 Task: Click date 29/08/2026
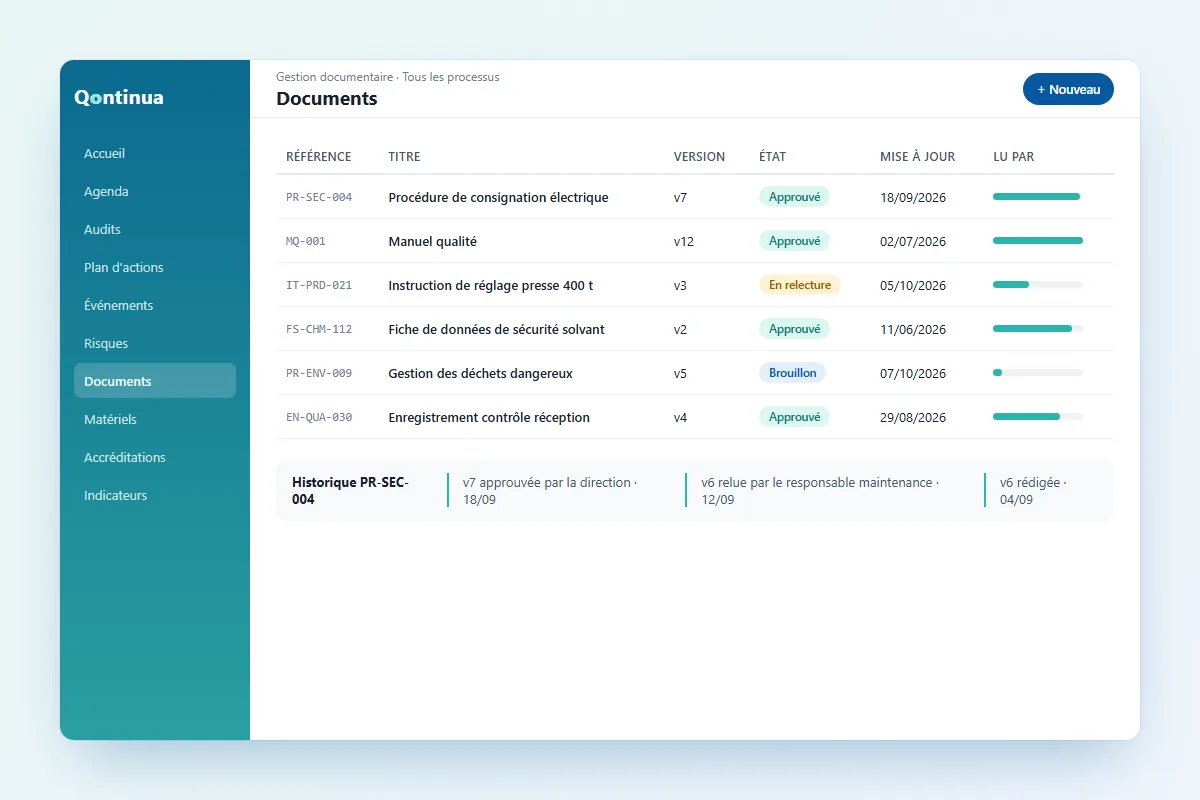pyautogui.click(x=913, y=417)
